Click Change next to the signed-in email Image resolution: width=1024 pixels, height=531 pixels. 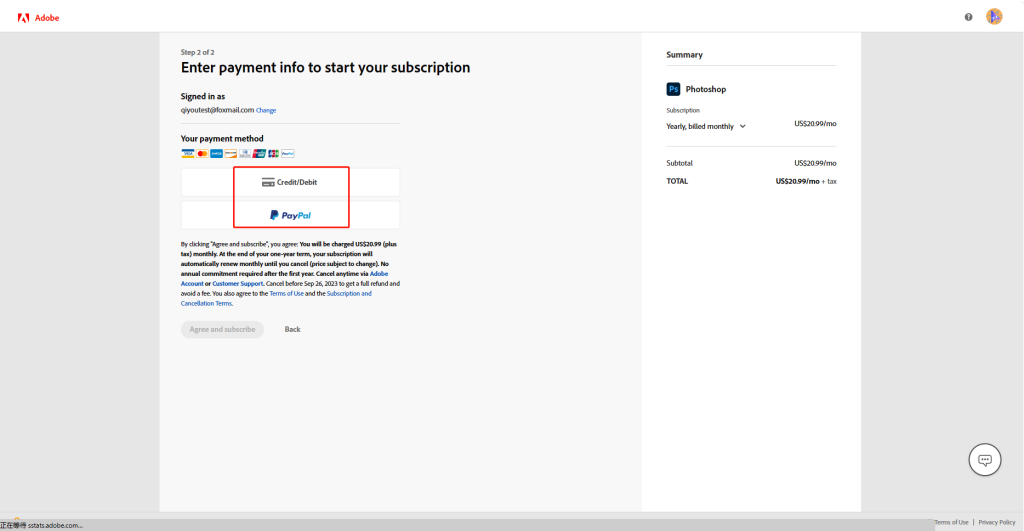tap(266, 110)
